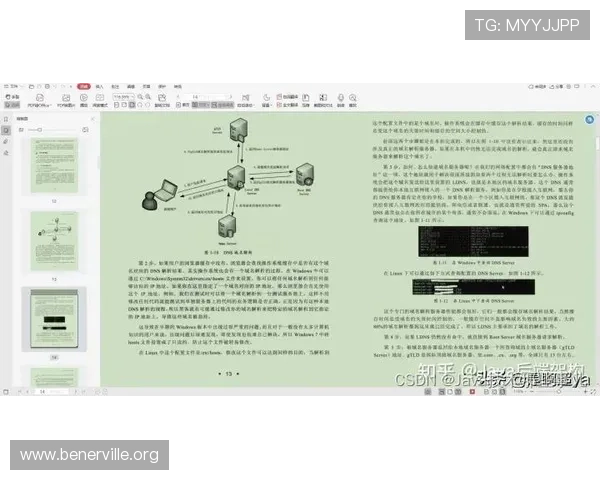Enable word-selection translation

tap(287, 97)
